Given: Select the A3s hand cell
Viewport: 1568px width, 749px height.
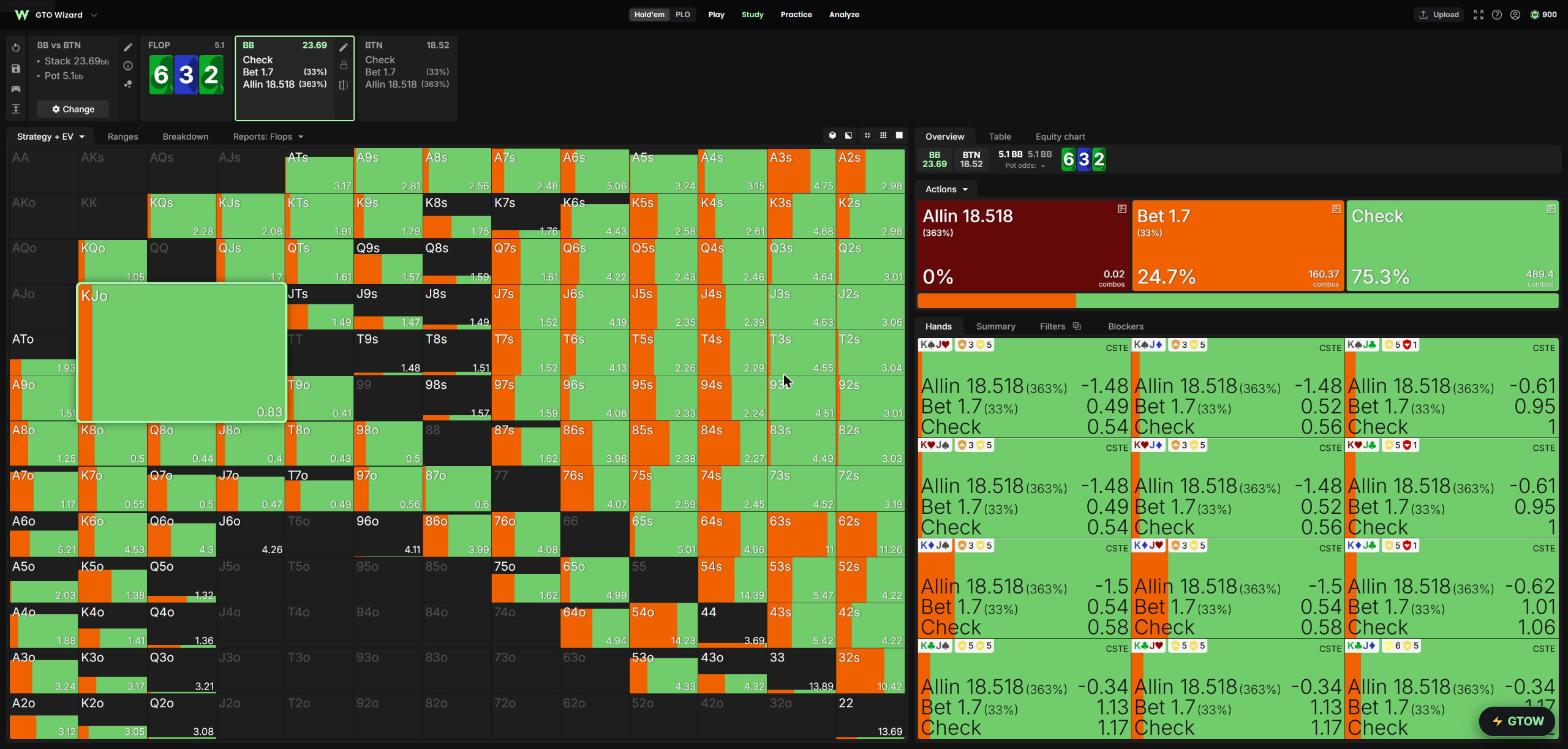Looking at the screenshot, I should [x=801, y=170].
